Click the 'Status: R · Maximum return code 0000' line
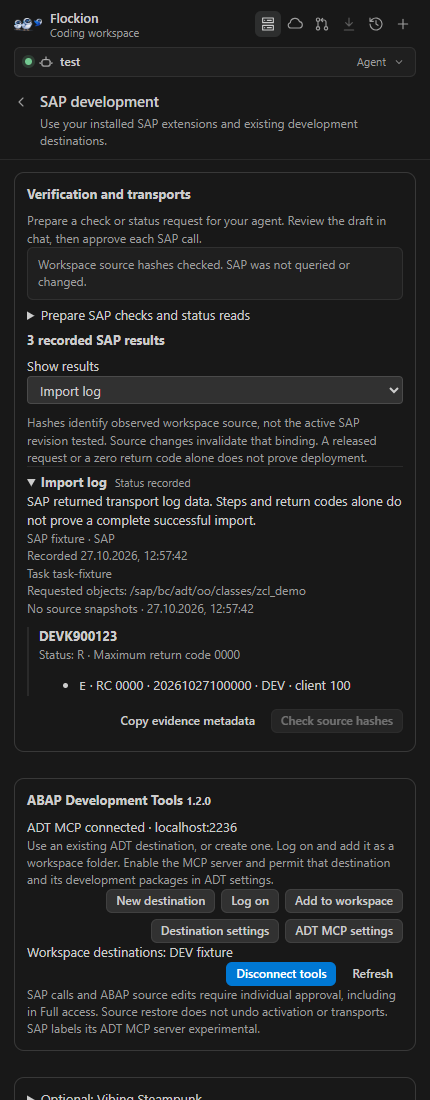This screenshot has height=1100, width=430. 140,655
